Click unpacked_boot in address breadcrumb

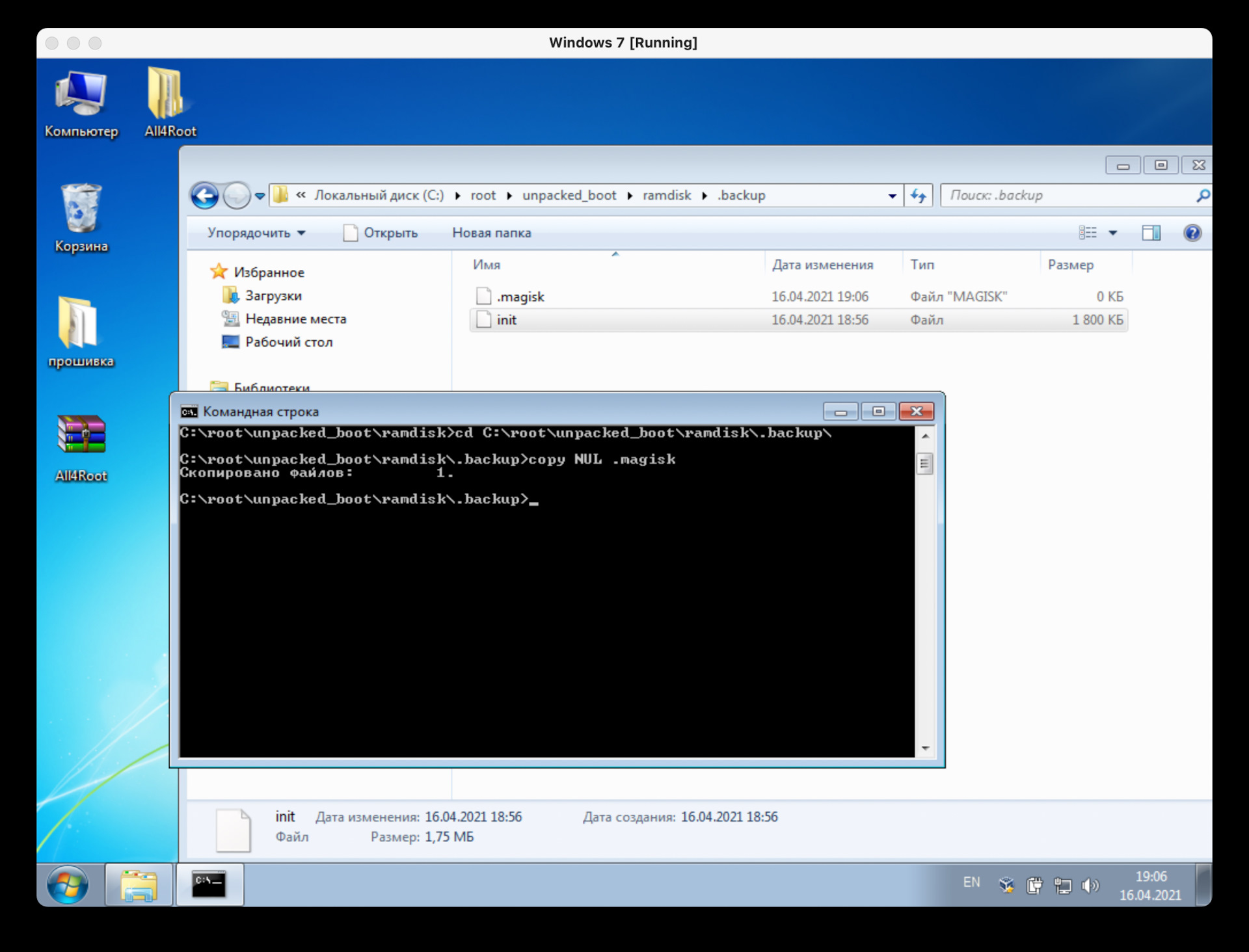pyautogui.click(x=569, y=195)
